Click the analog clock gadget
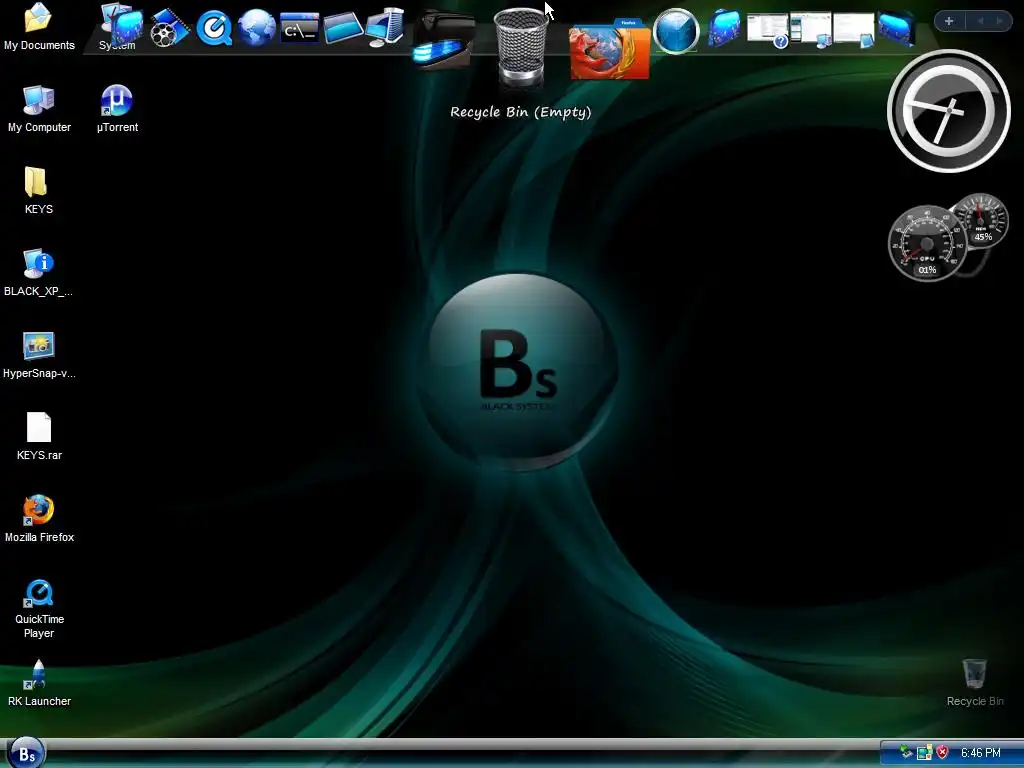Screen dimensions: 1024x768 [948, 111]
